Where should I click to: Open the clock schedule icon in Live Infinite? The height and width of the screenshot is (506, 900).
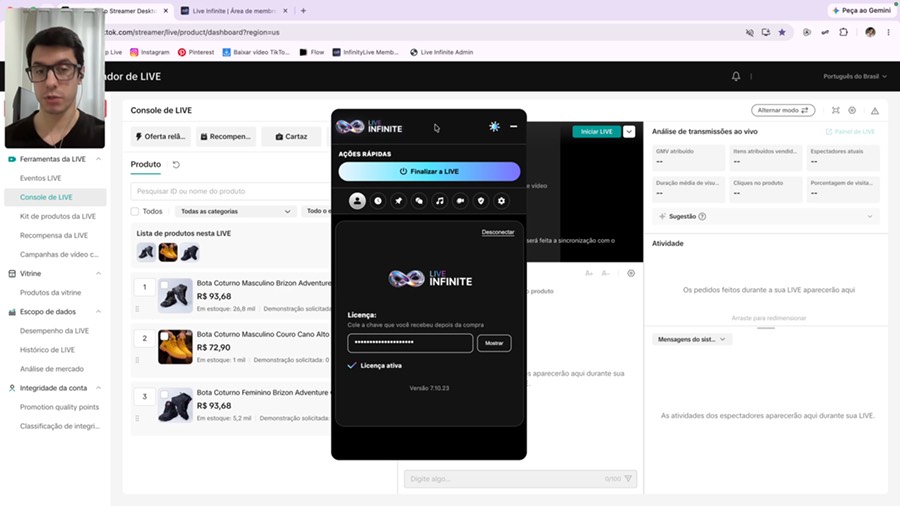pyautogui.click(x=378, y=201)
